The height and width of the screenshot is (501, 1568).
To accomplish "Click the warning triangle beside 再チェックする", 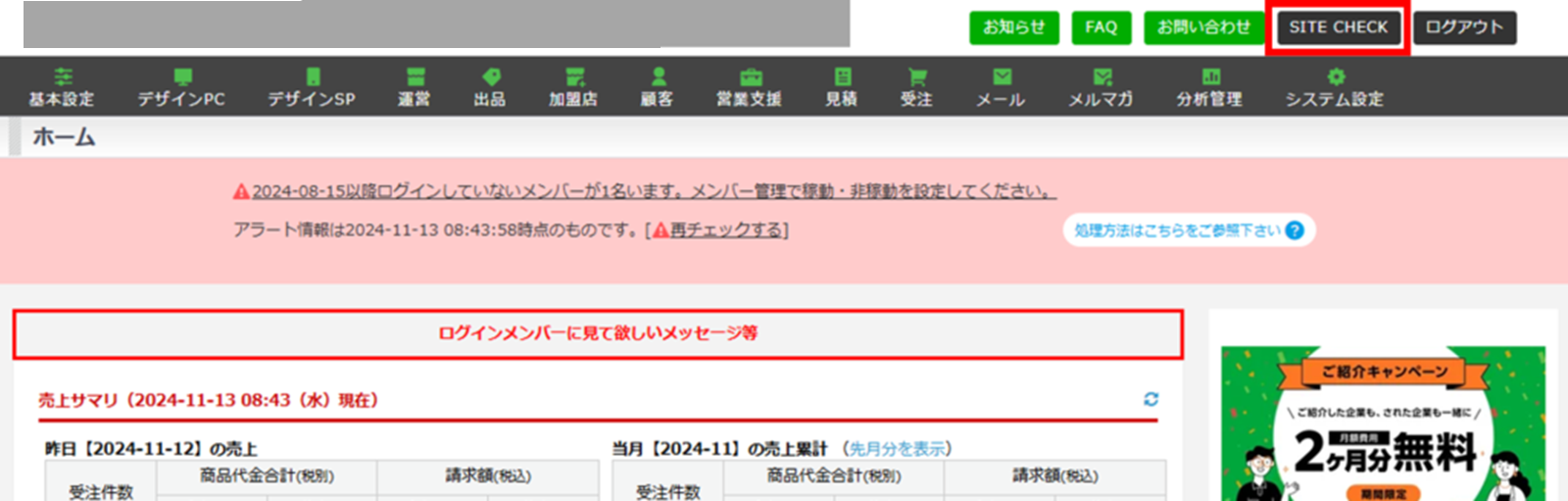I will pos(661,230).
